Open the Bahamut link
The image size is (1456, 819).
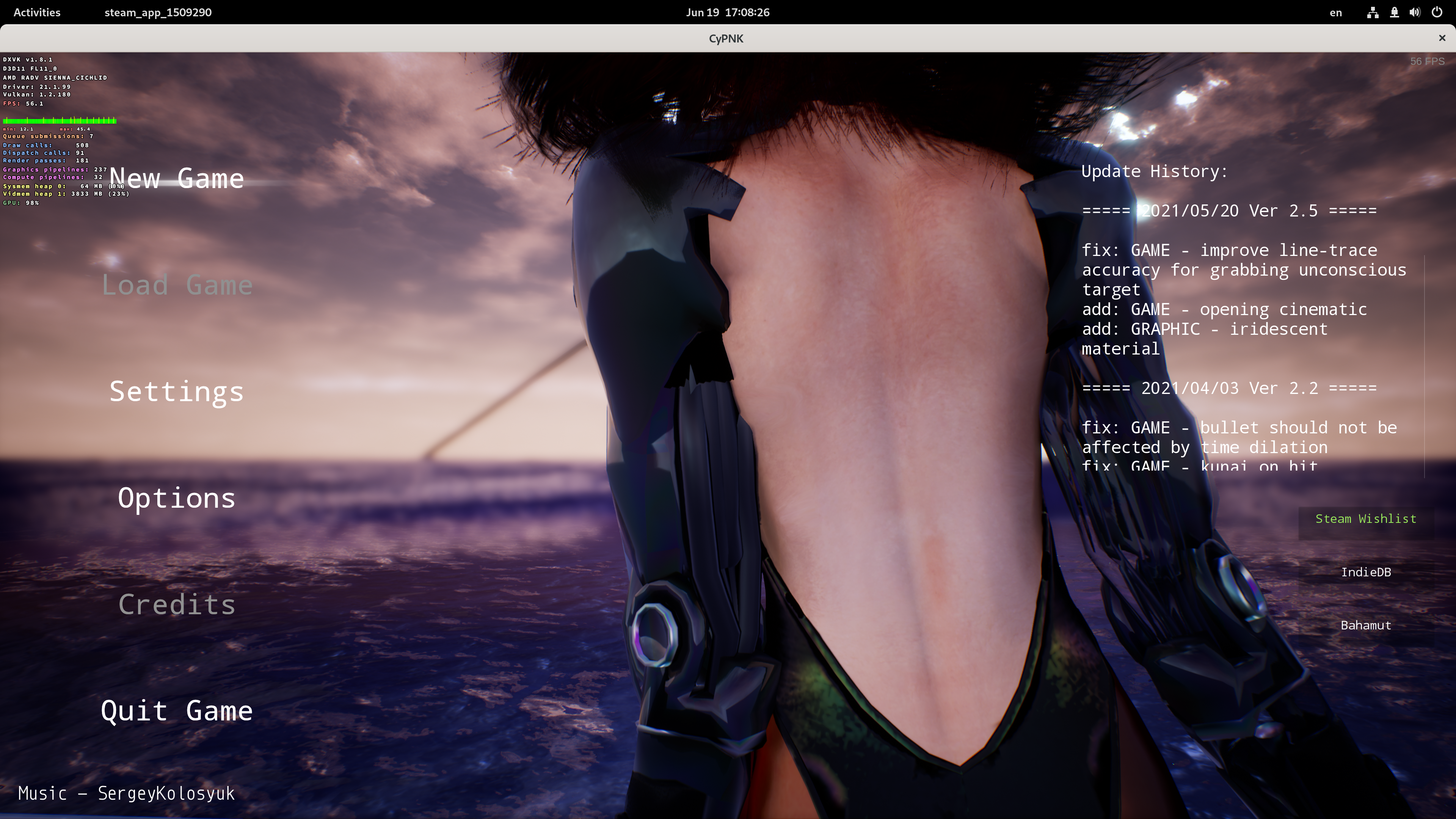[1365, 625]
